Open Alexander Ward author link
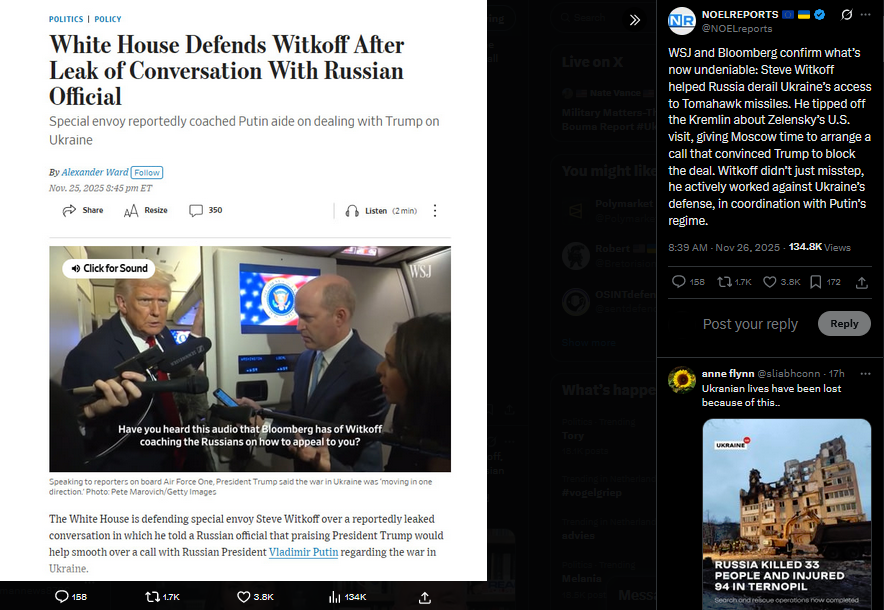 95,172
